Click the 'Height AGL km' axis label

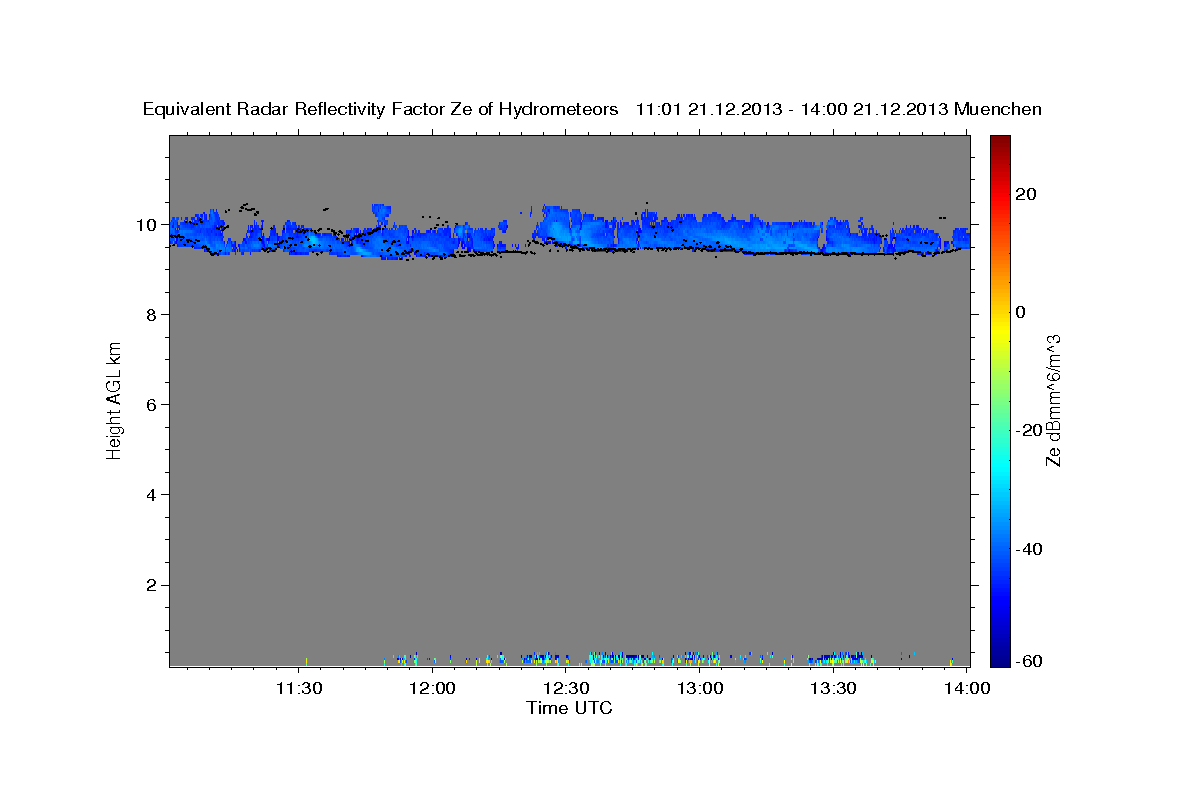(115, 400)
